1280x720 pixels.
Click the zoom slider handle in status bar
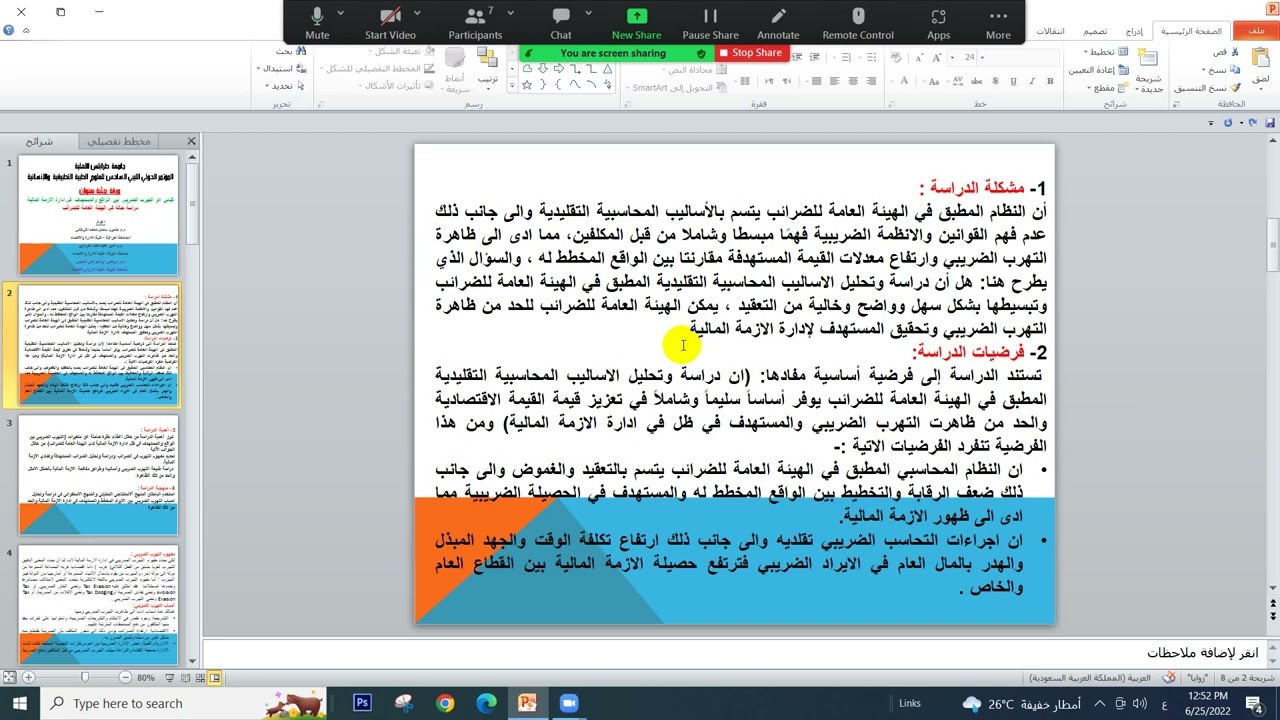coord(85,678)
